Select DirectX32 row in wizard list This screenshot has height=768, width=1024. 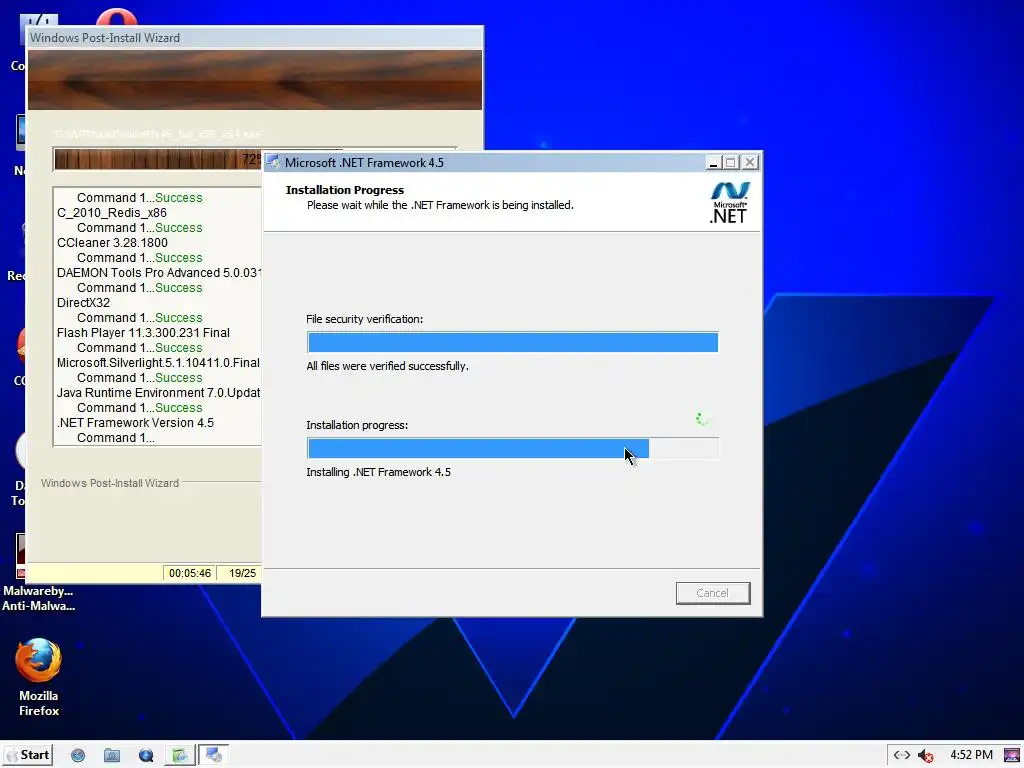click(84, 303)
